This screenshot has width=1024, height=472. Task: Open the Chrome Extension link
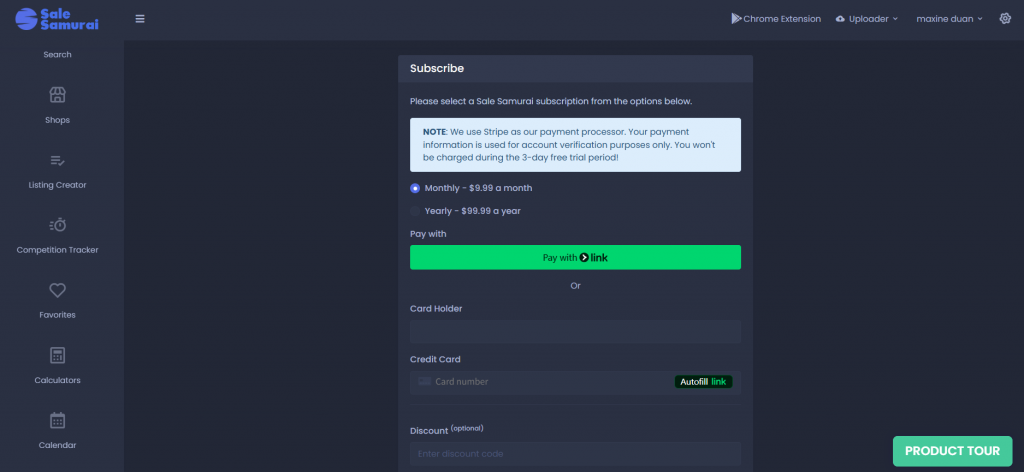[x=775, y=19]
